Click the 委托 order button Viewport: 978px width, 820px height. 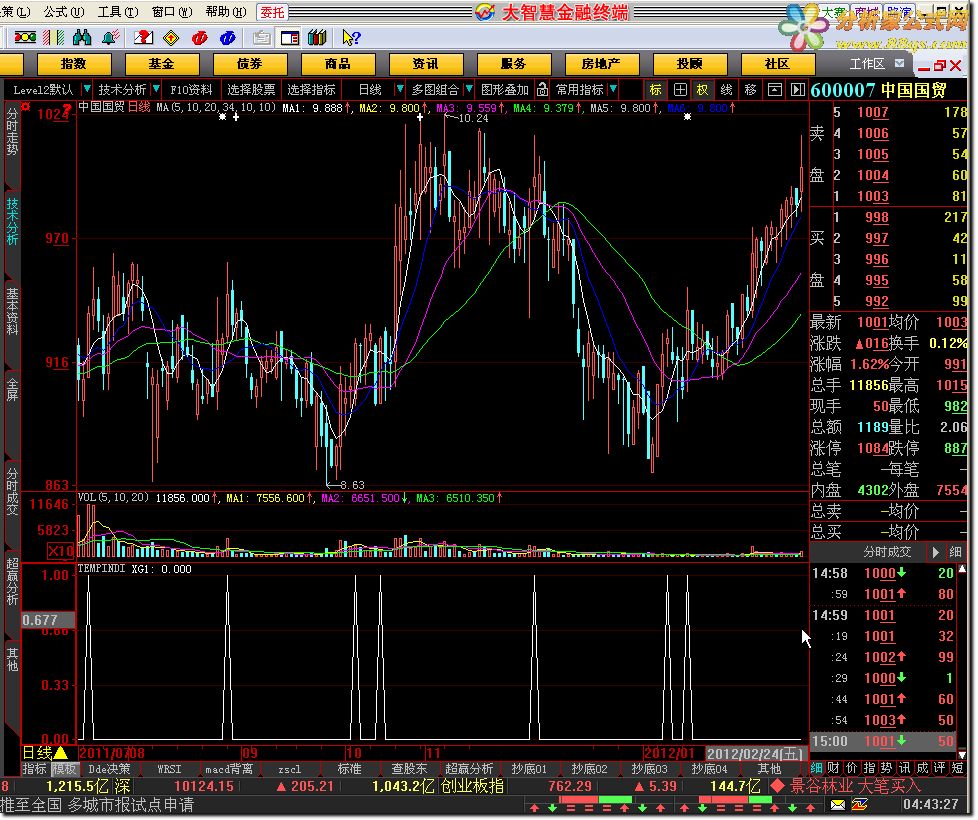click(x=273, y=12)
